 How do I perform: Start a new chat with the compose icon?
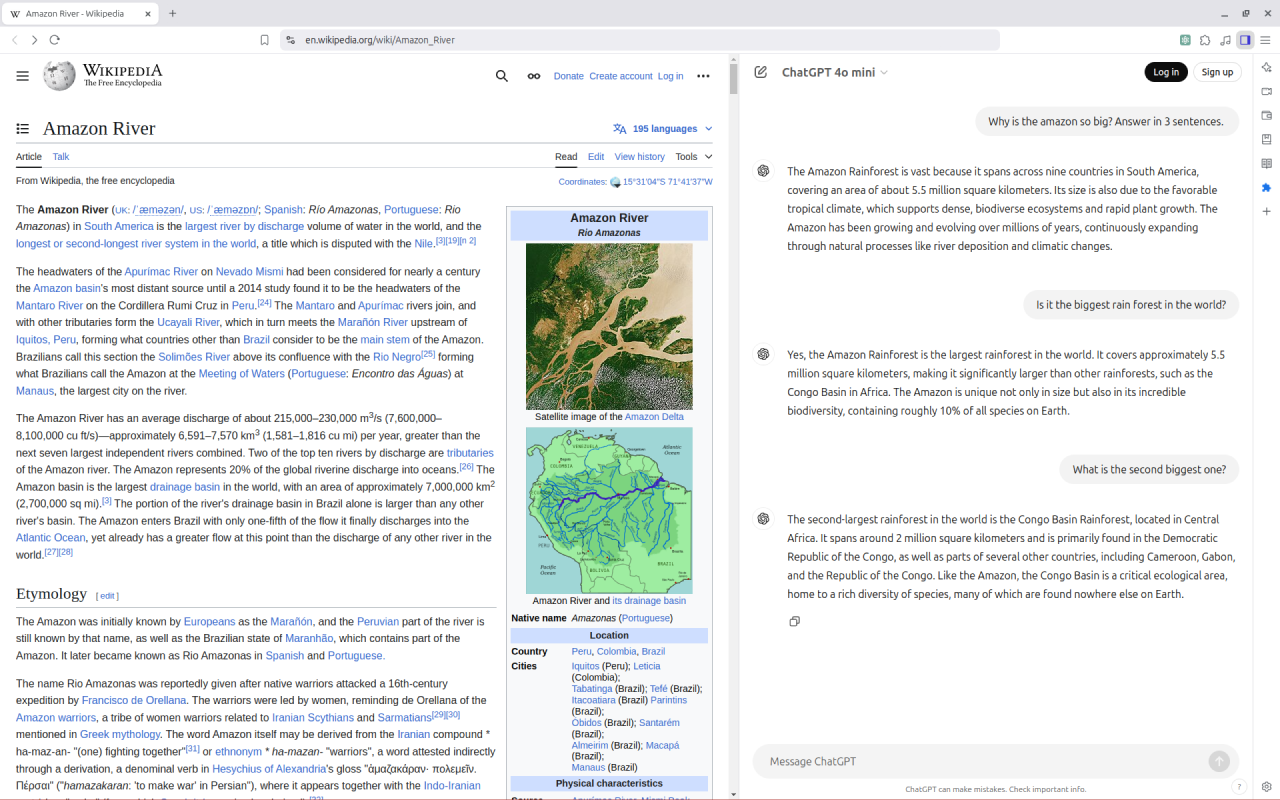click(760, 71)
